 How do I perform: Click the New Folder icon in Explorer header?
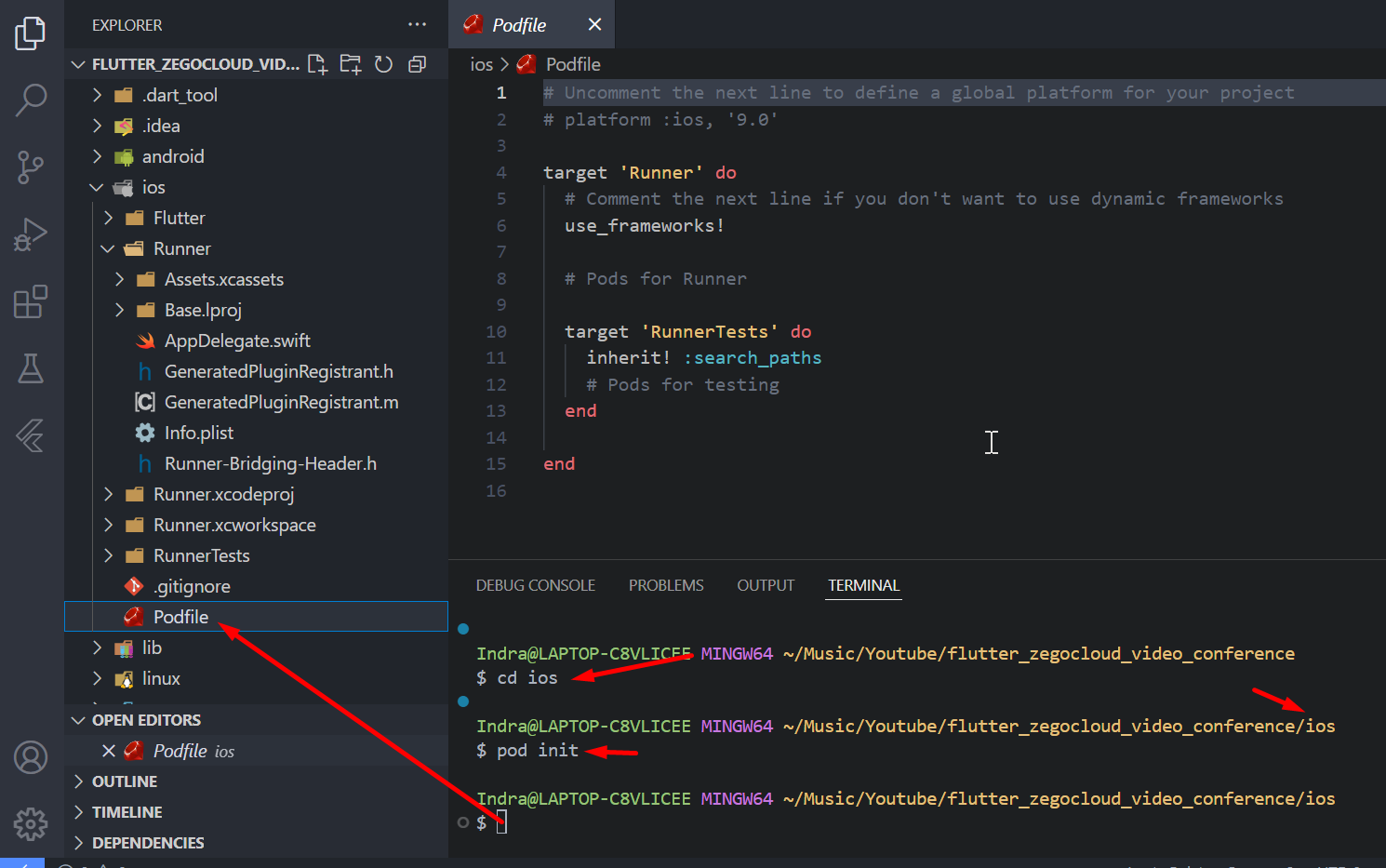point(351,64)
